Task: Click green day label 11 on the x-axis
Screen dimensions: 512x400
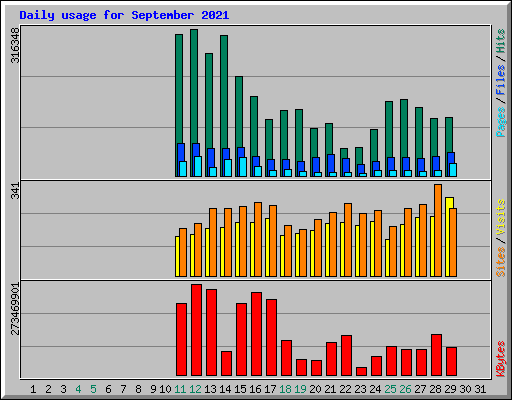Action: (180, 389)
